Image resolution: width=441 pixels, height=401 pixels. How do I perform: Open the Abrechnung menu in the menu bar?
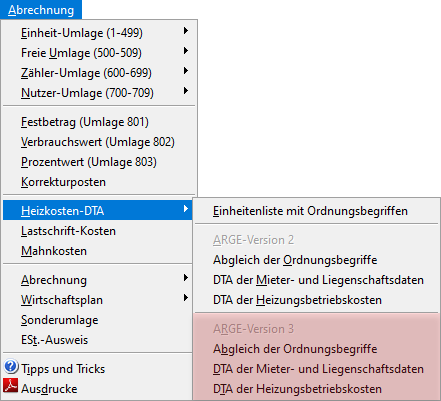(41, 10)
